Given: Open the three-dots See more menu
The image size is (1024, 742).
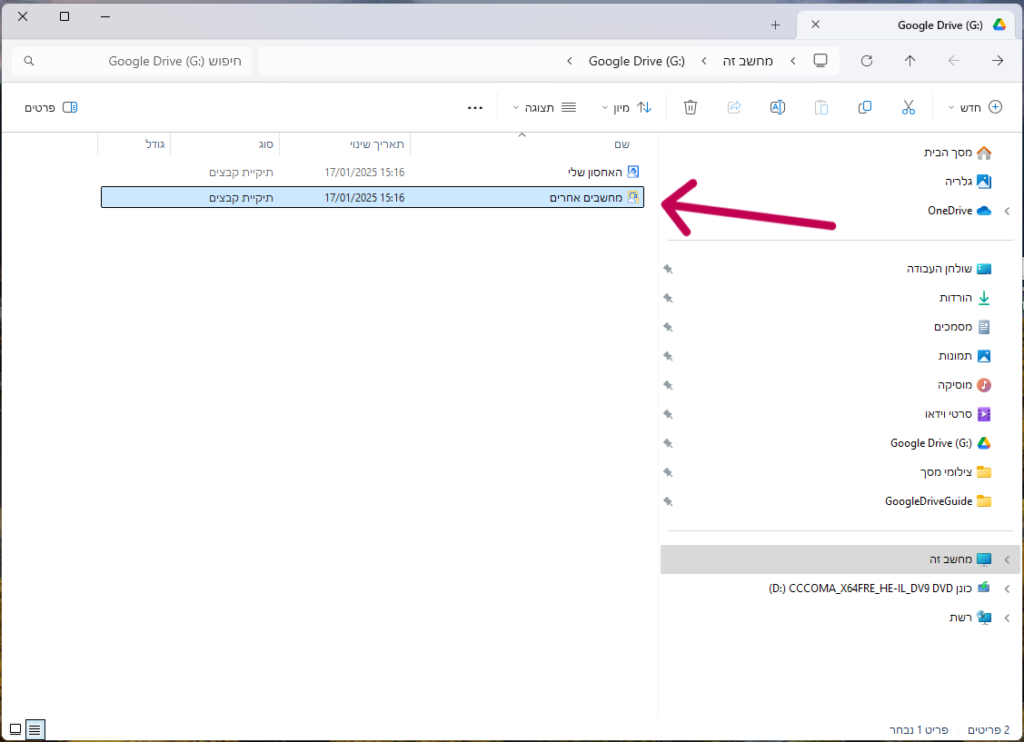Looking at the screenshot, I should [475, 108].
